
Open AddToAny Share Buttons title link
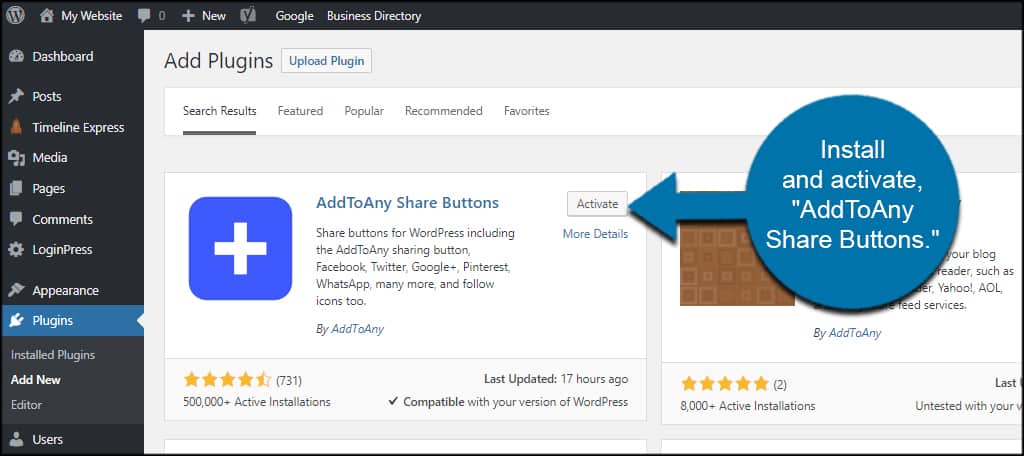[408, 203]
